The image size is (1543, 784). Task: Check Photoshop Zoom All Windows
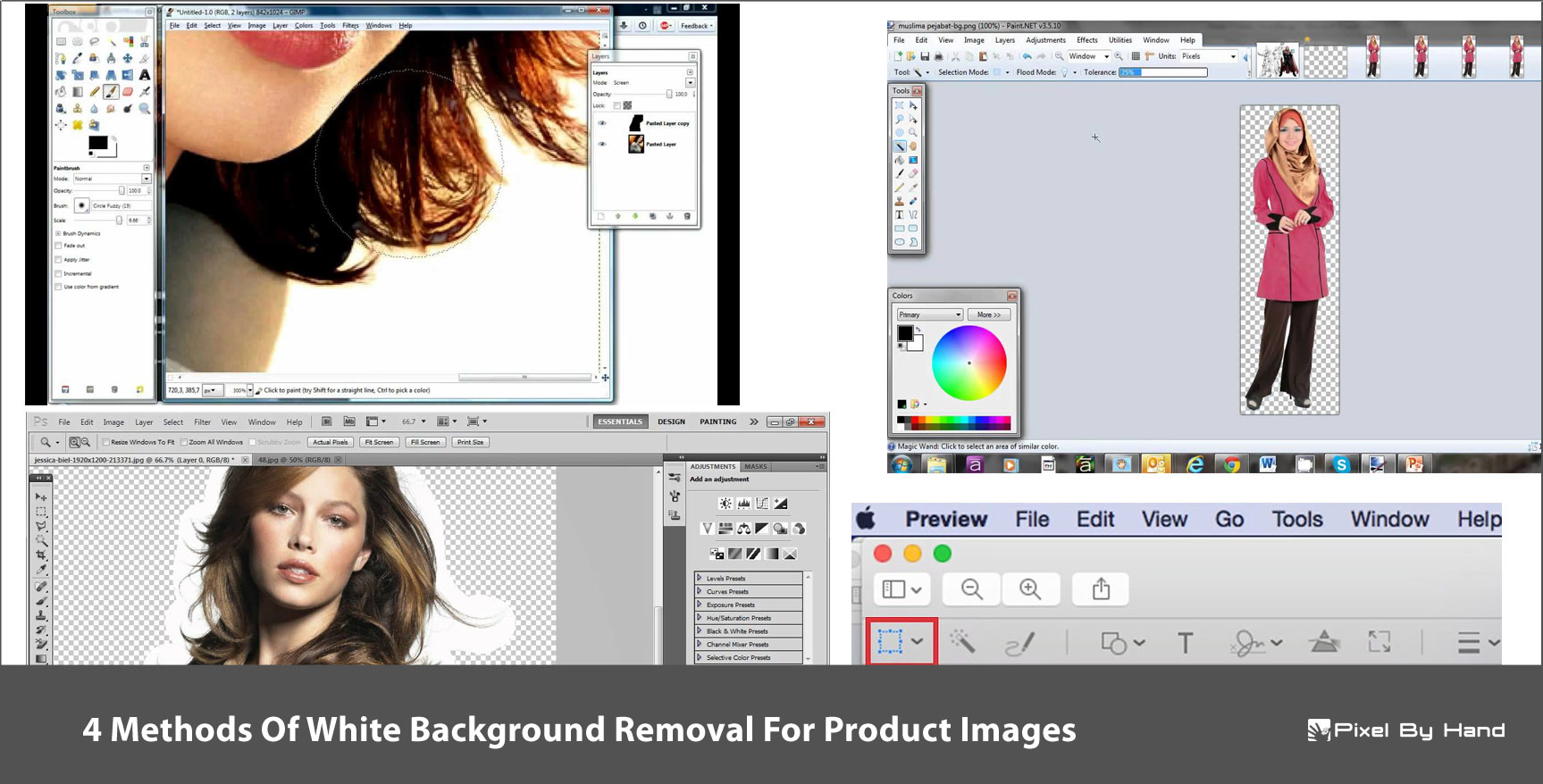[x=184, y=442]
